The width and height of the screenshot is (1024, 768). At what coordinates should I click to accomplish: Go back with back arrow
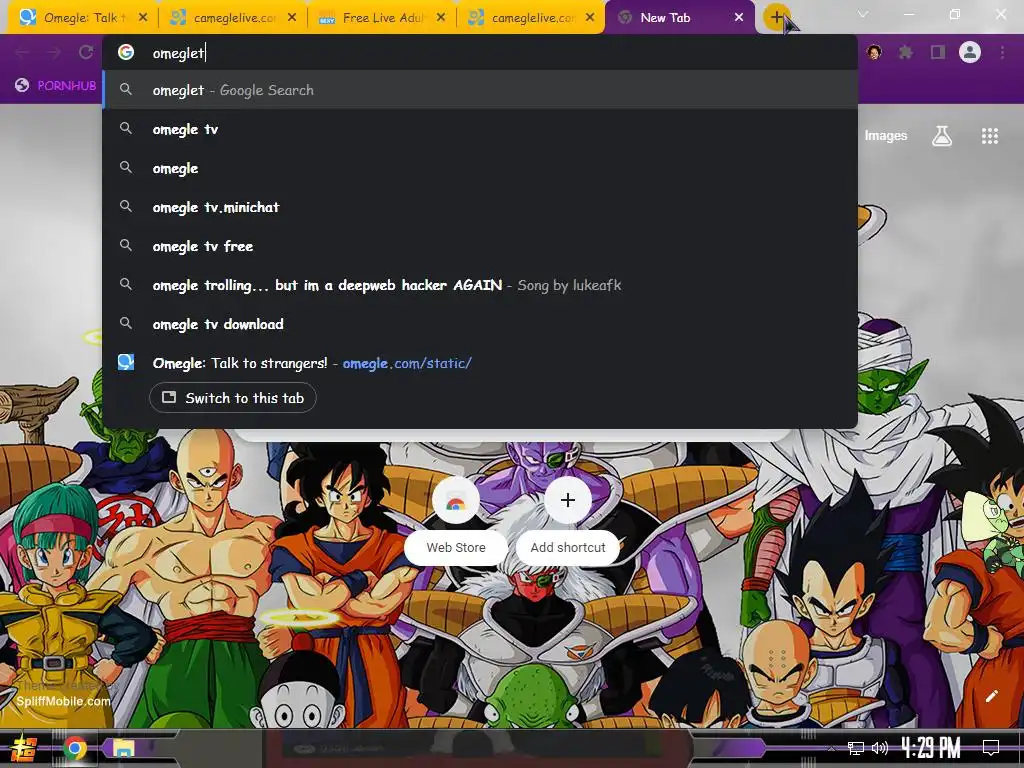22,52
